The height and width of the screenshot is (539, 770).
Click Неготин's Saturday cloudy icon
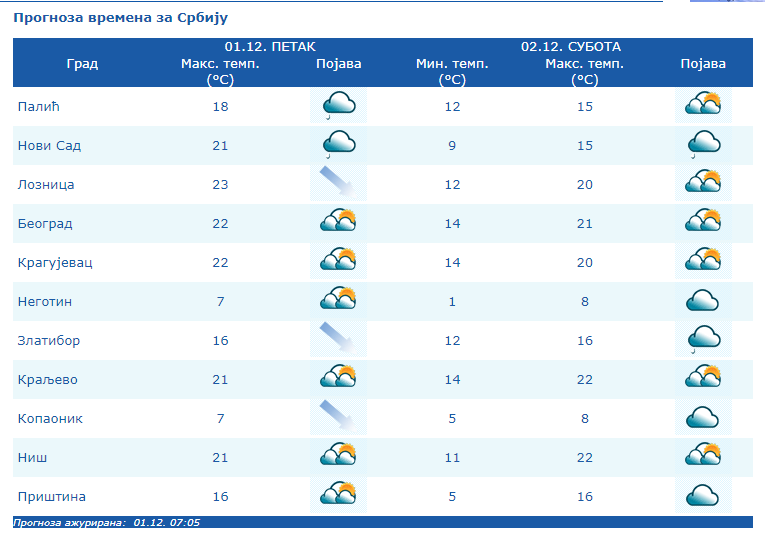coord(703,301)
